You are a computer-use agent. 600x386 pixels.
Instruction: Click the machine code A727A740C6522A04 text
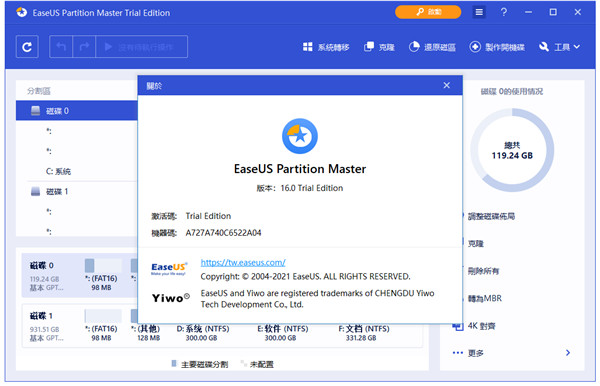pyautogui.click(x=223, y=233)
